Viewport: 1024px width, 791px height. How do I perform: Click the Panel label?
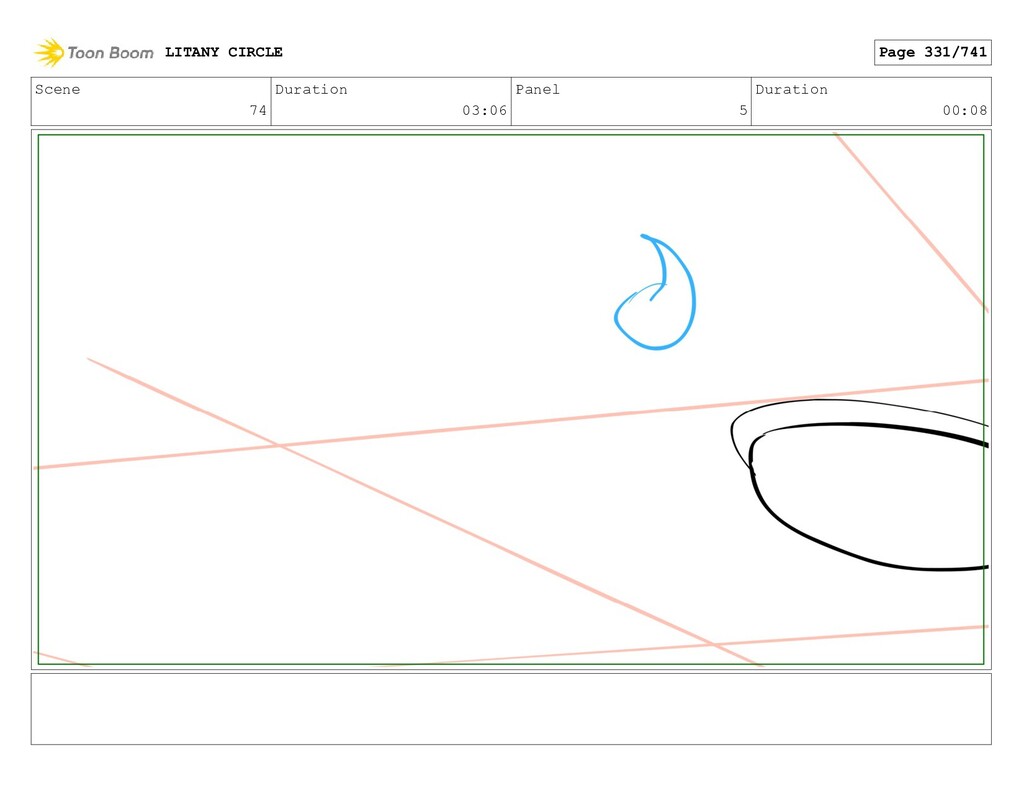[537, 89]
